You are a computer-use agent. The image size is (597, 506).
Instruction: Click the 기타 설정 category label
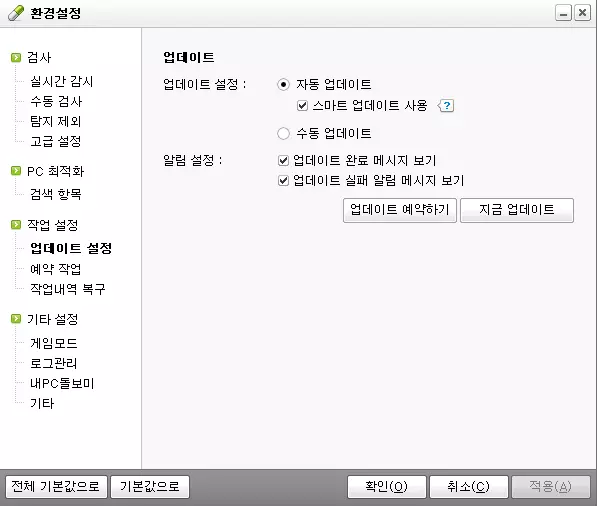tap(53, 319)
